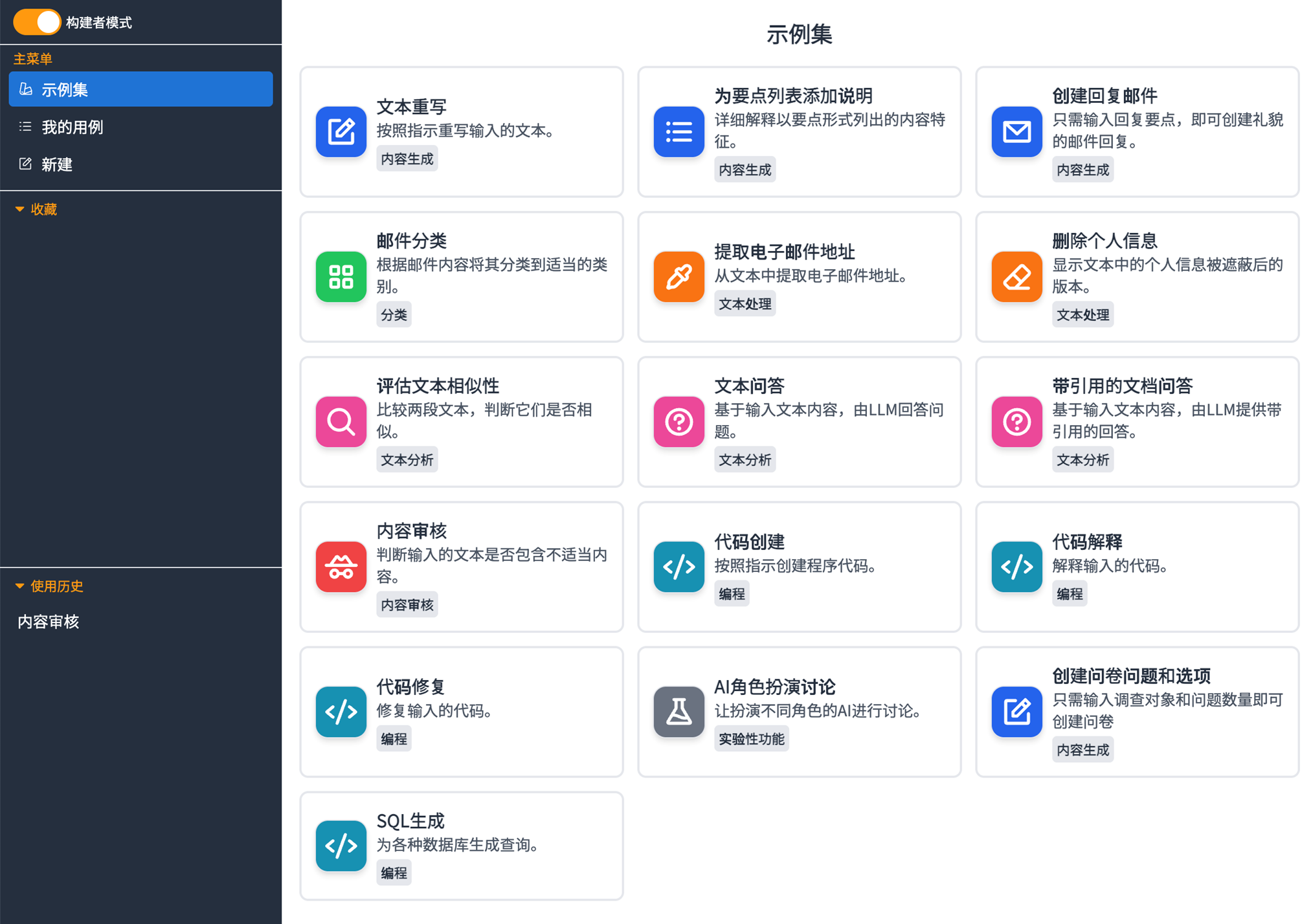Click the eraser icon for 删除个人信息
Image resolution: width=1311 pixels, height=924 pixels.
point(1016,277)
